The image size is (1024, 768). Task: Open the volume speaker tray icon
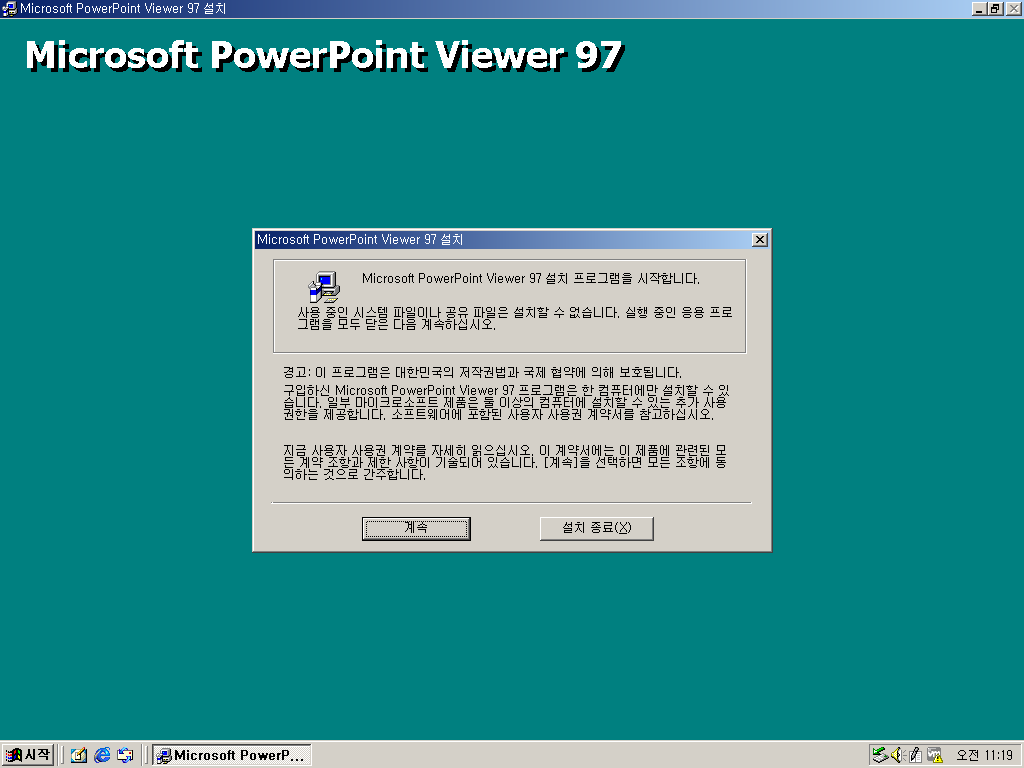(x=898, y=755)
